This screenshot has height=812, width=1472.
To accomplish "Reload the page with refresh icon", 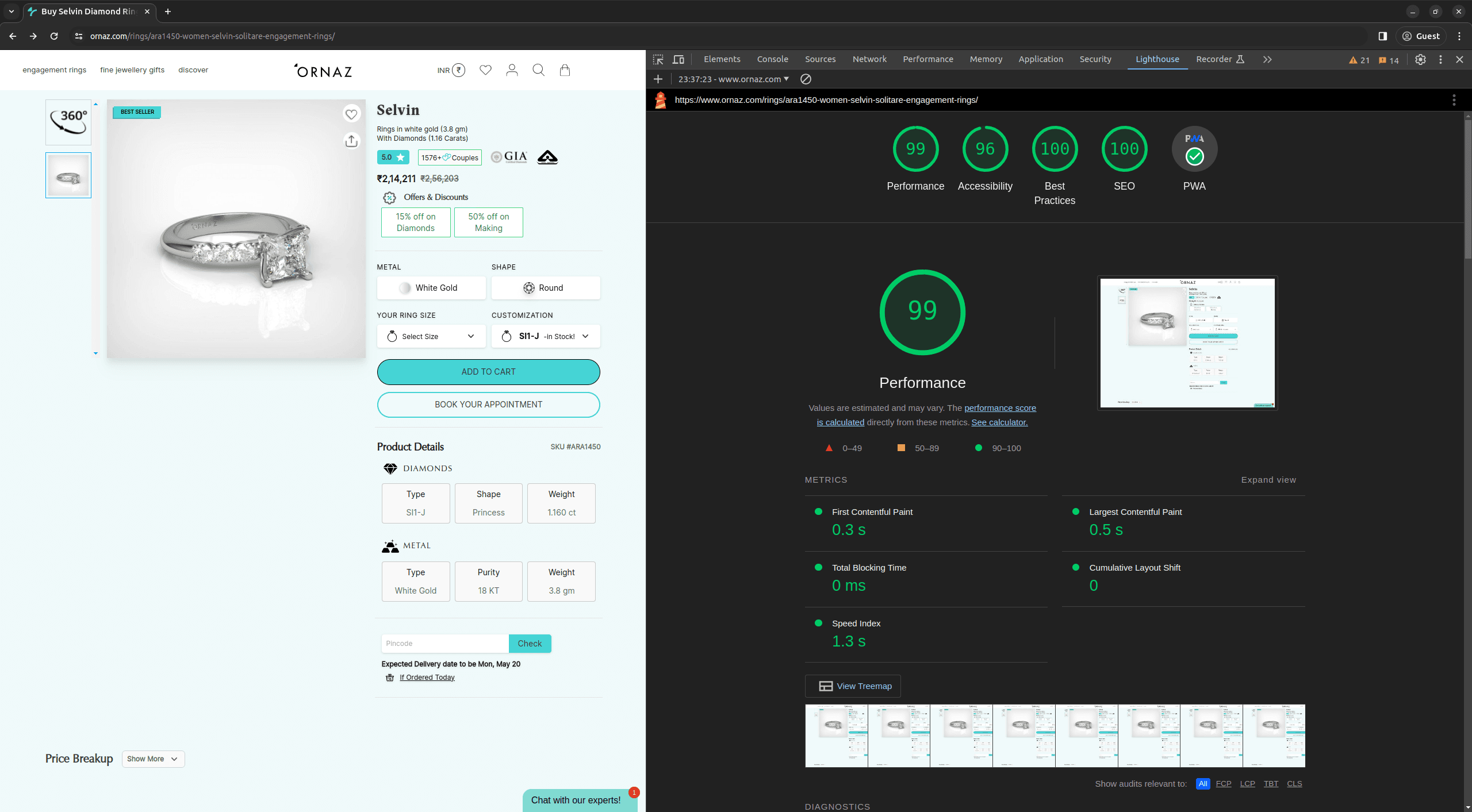I will [x=54, y=36].
